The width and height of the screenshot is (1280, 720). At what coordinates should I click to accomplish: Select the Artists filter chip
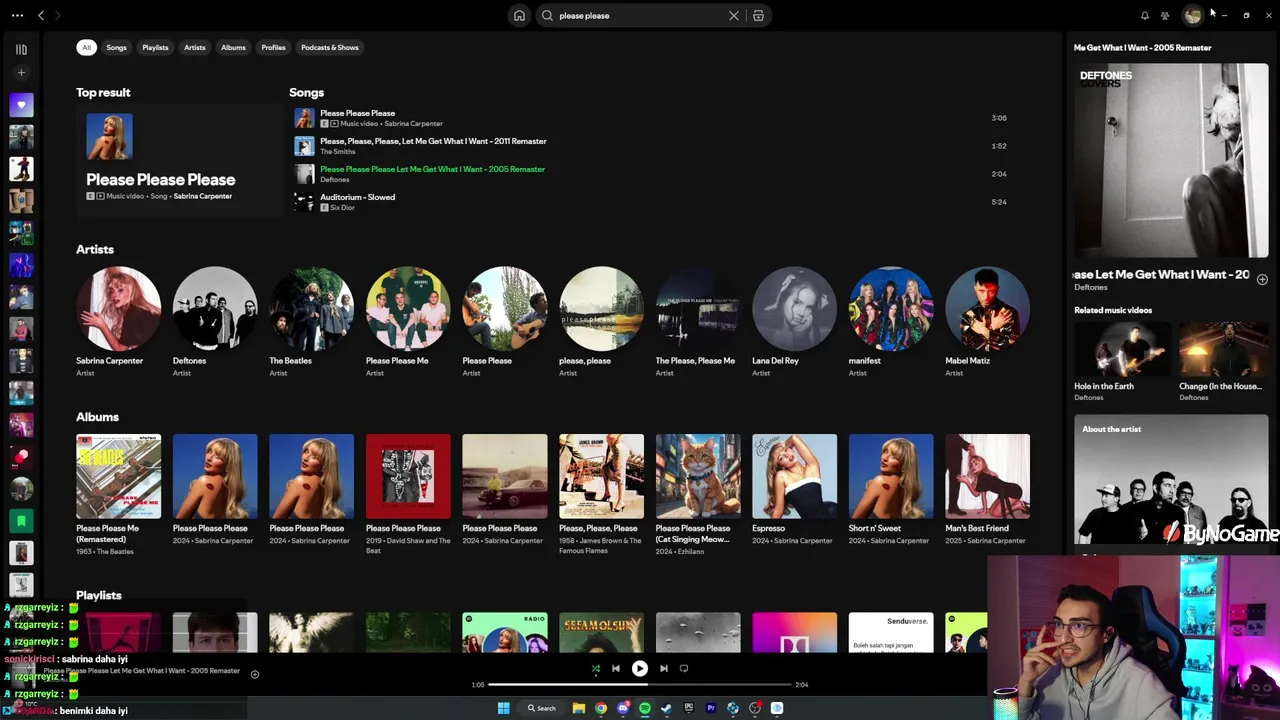pos(195,48)
